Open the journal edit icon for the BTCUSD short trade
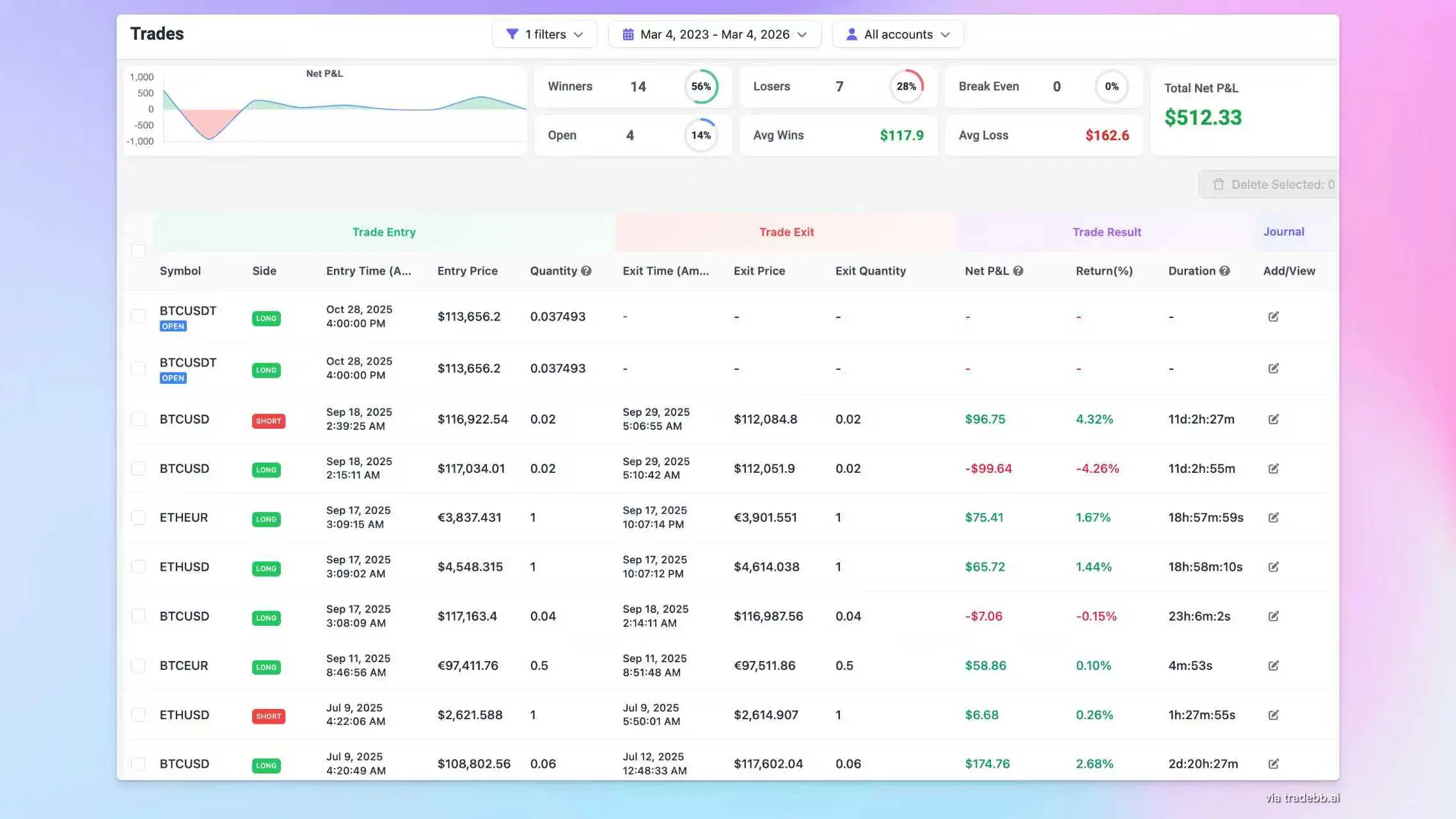This screenshot has height=819, width=1456. (1273, 419)
